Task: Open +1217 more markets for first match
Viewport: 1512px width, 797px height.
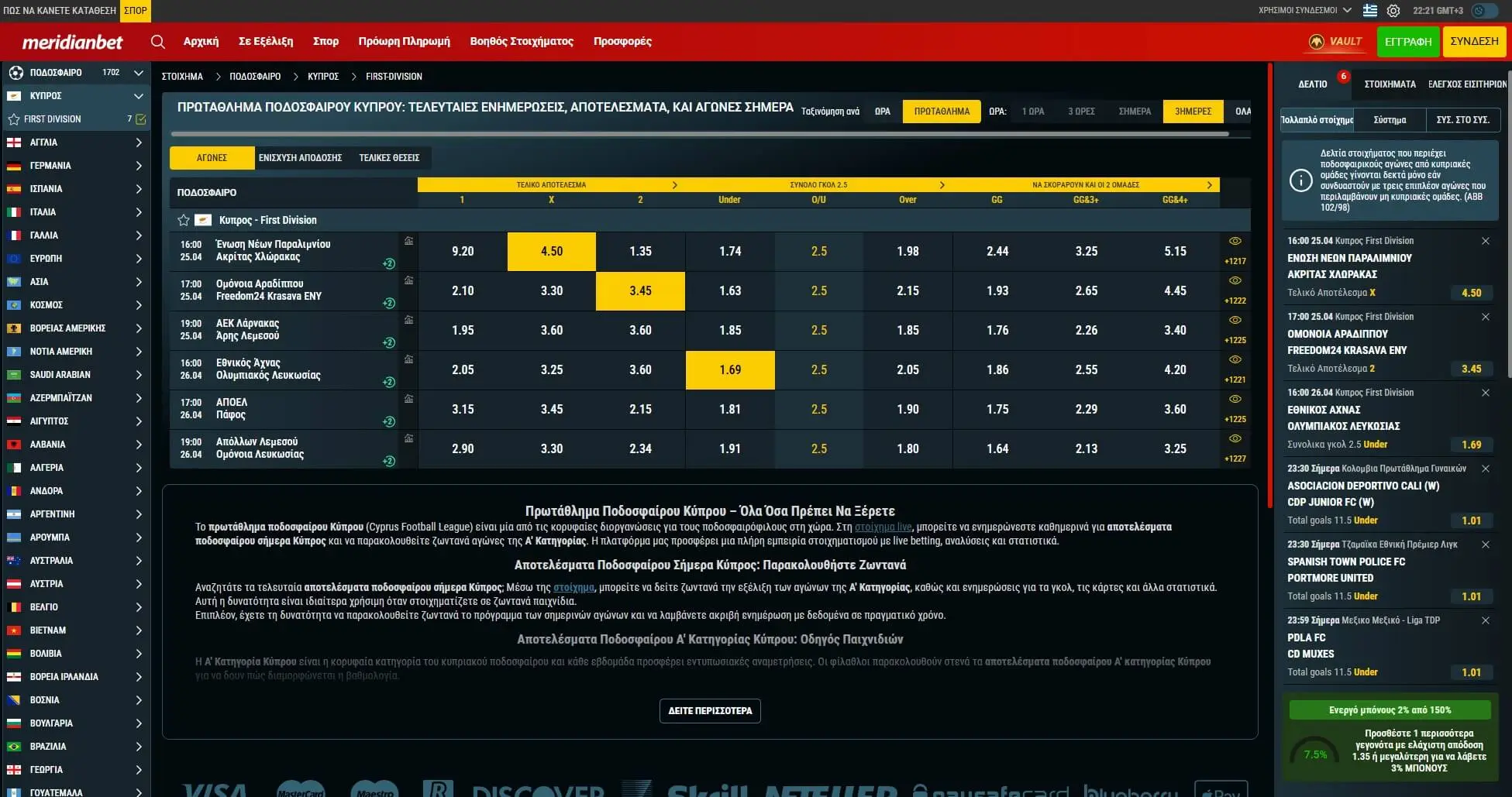Action: click(1235, 262)
